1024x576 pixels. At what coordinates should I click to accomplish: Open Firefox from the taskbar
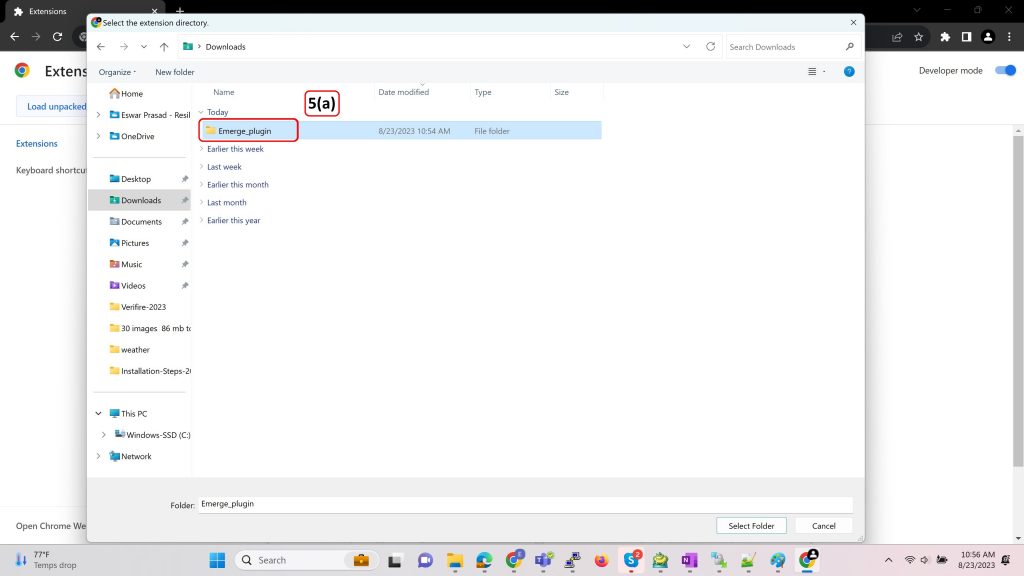coord(601,560)
